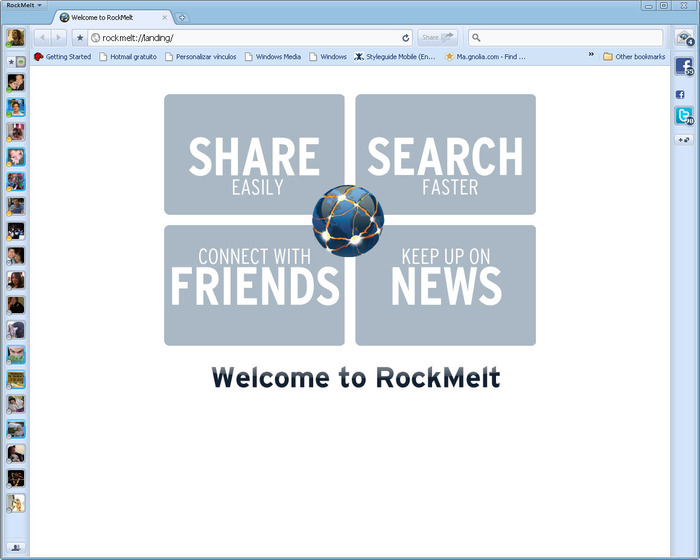This screenshot has height=560, width=700.
Task: Click the add friends button at sidebar bottom
Action: 16,547
